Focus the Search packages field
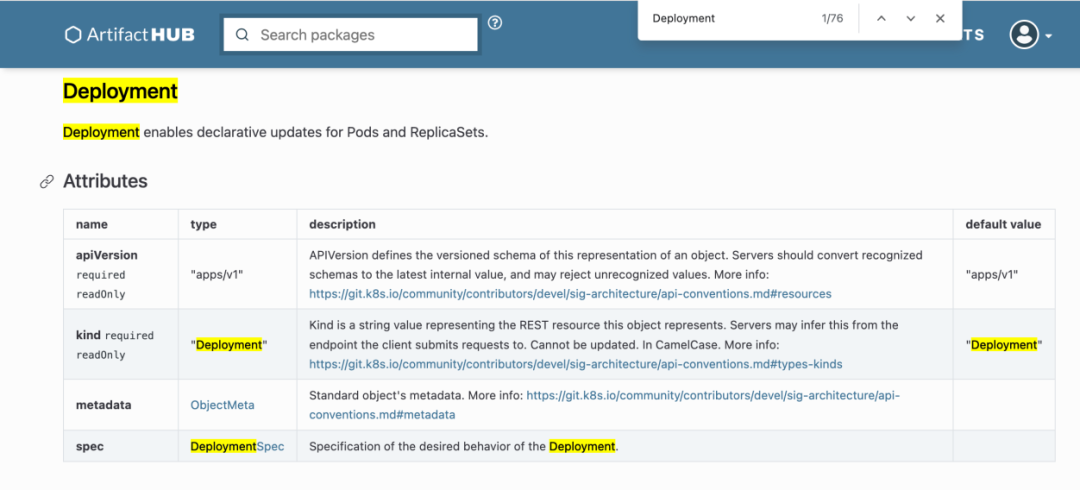The width and height of the screenshot is (1080, 490). pos(350,34)
